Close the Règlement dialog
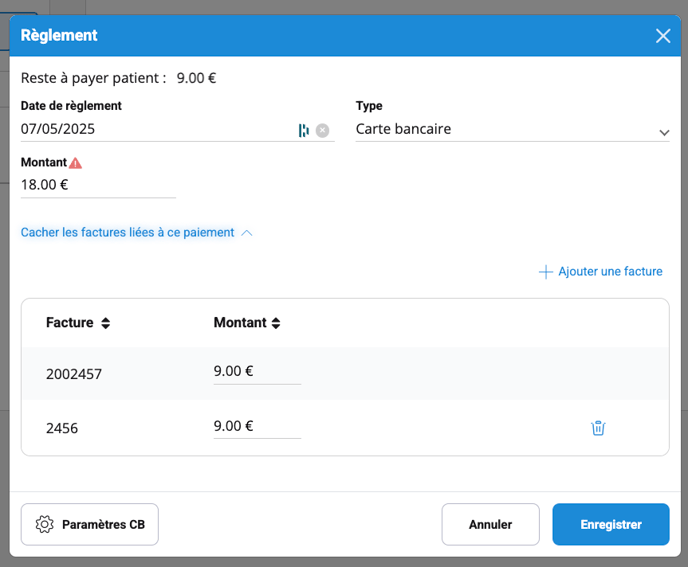This screenshot has width=688, height=567. pyautogui.click(x=662, y=36)
